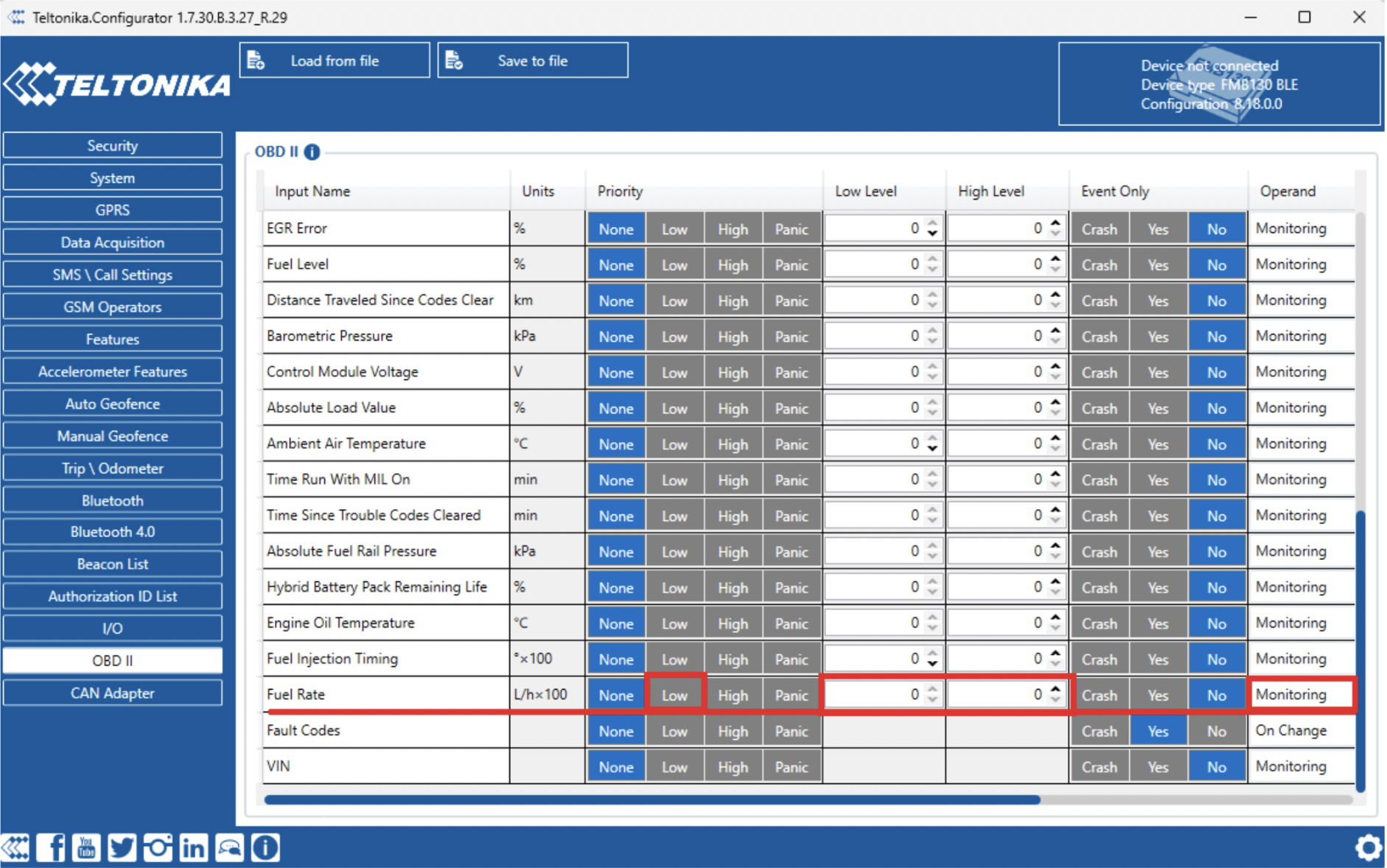Click the Teltonika logo at top left
This screenshot has height=868, width=1387.
point(116,84)
